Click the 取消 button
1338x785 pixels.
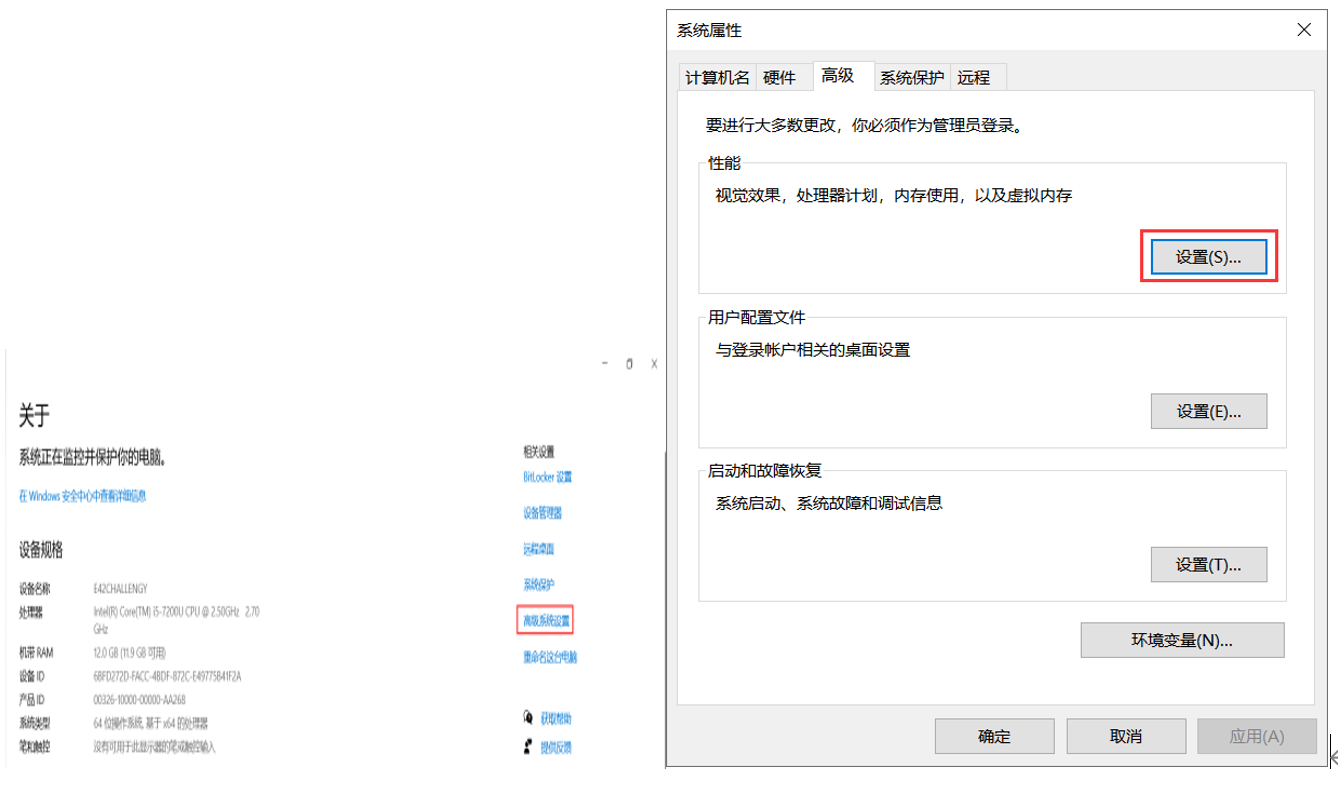click(1125, 737)
